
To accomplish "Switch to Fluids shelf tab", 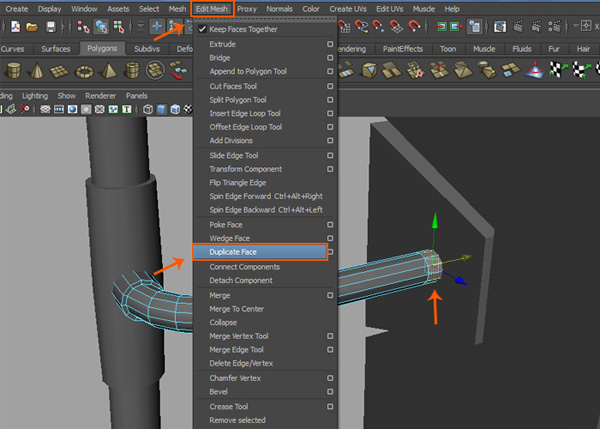I will (x=522, y=49).
